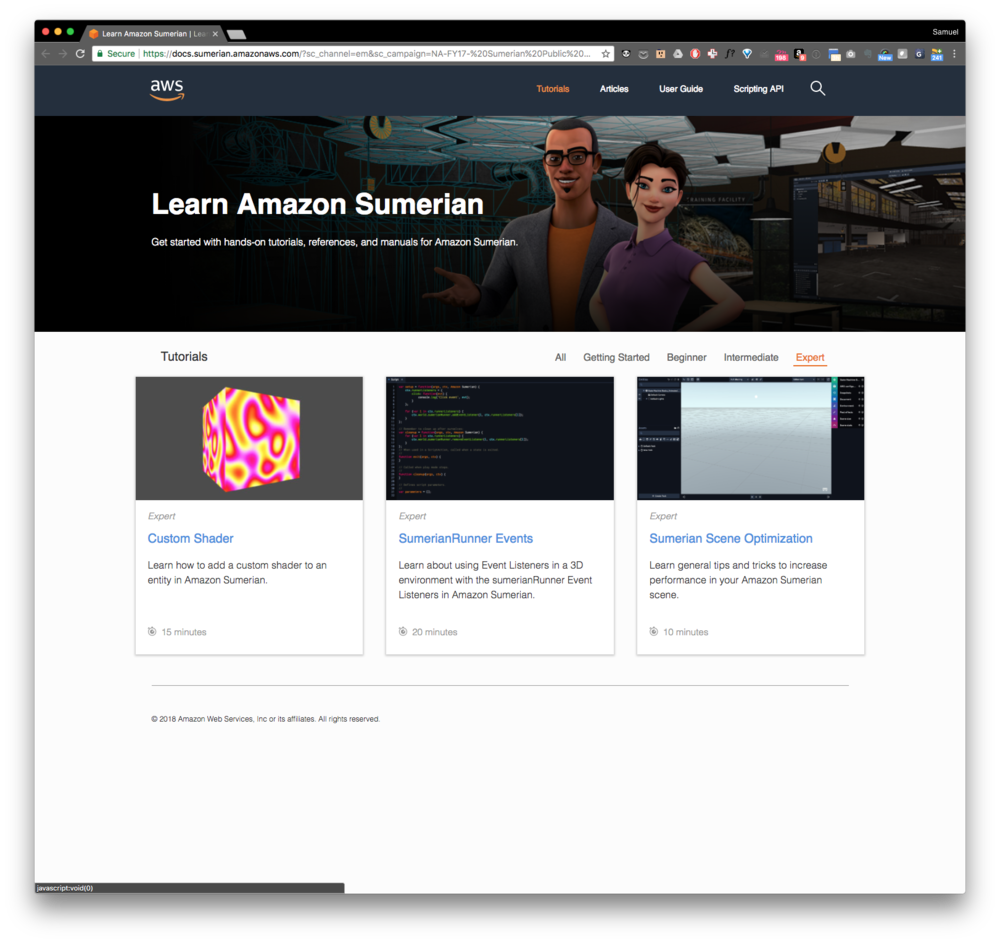Screen dimensions: 1000x943
Task: Select the All tutorials filter tab
Action: [560, 357]
